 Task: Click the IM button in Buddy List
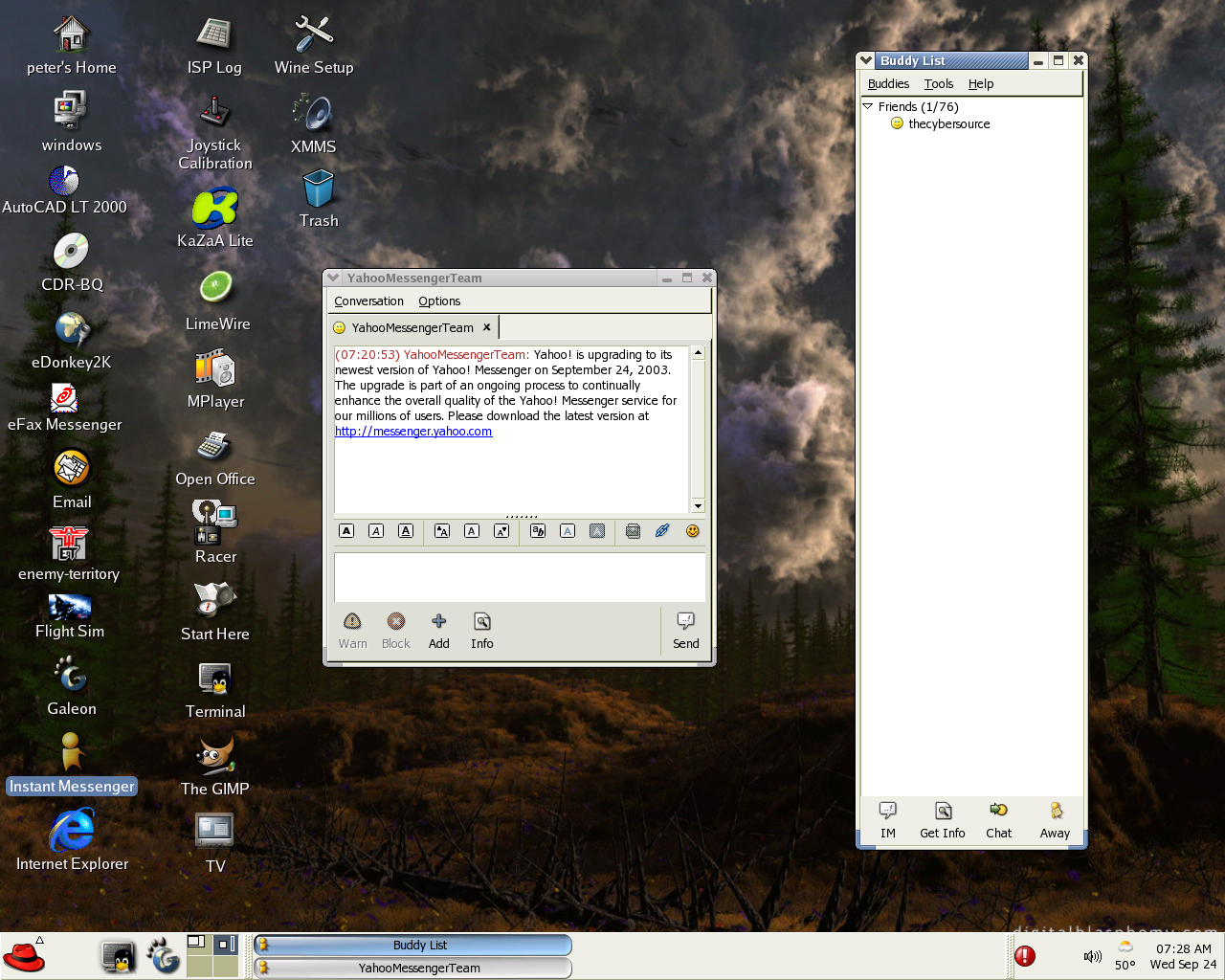[888, 820]
